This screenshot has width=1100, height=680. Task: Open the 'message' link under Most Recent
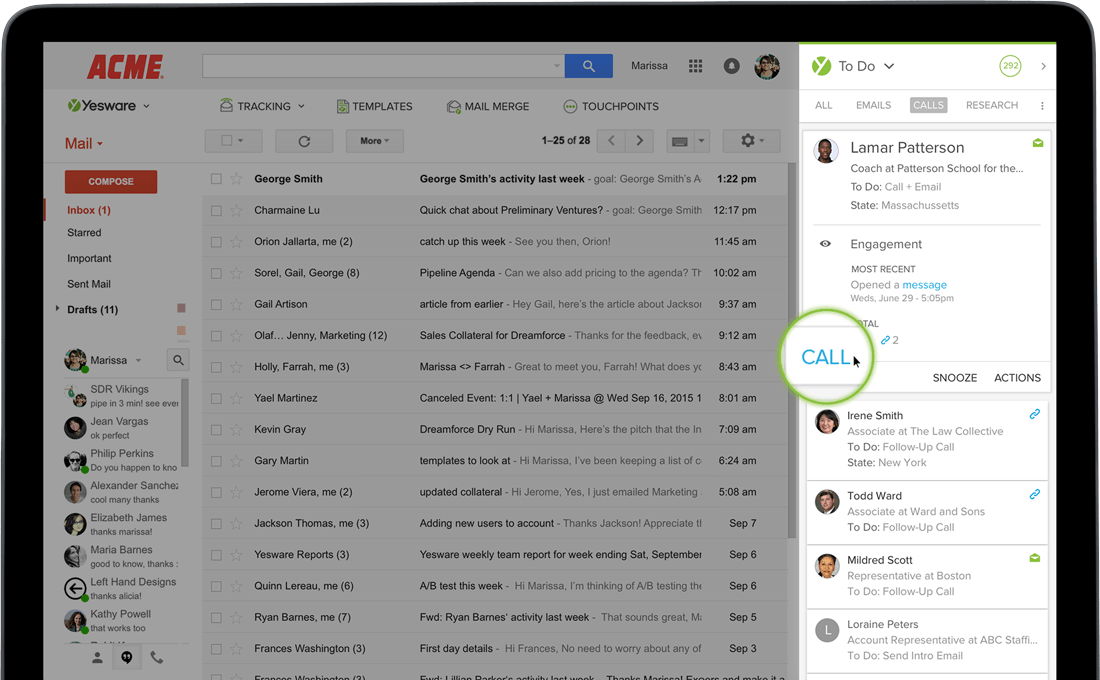point(924,285)
